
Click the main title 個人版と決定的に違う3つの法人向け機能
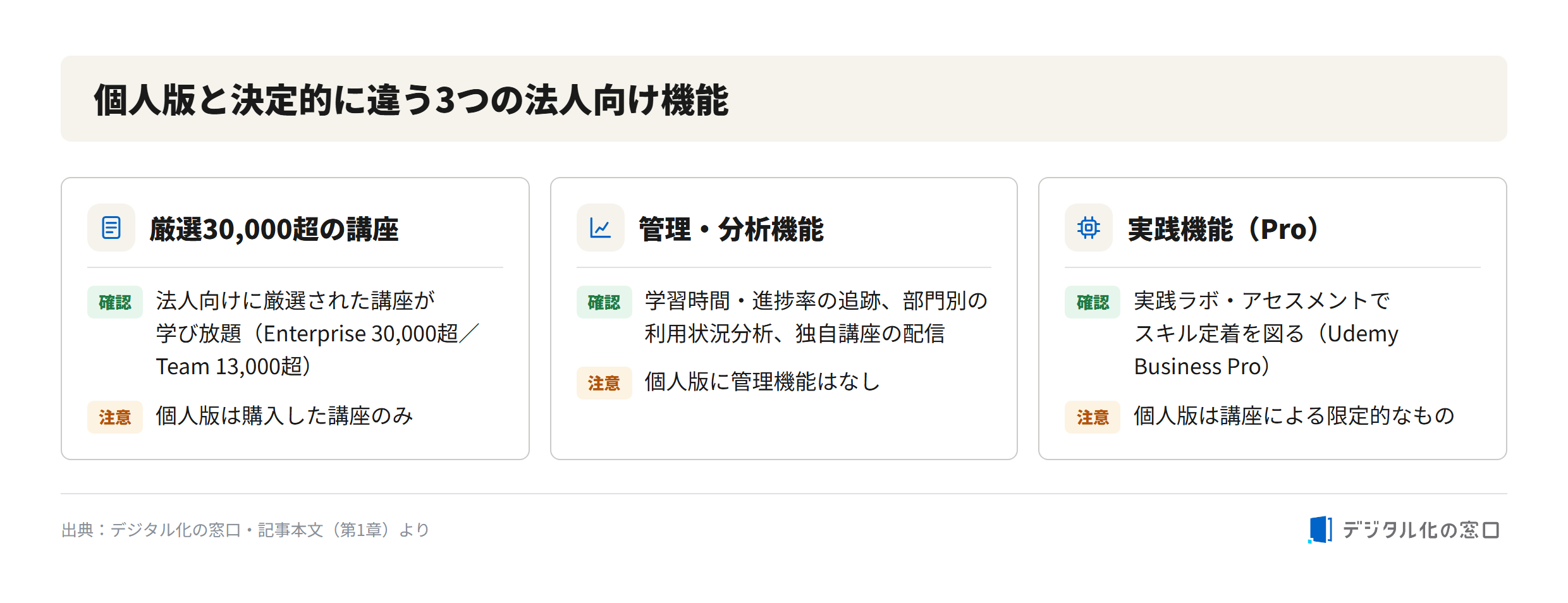pyautogui.click(x=411, y=100)
